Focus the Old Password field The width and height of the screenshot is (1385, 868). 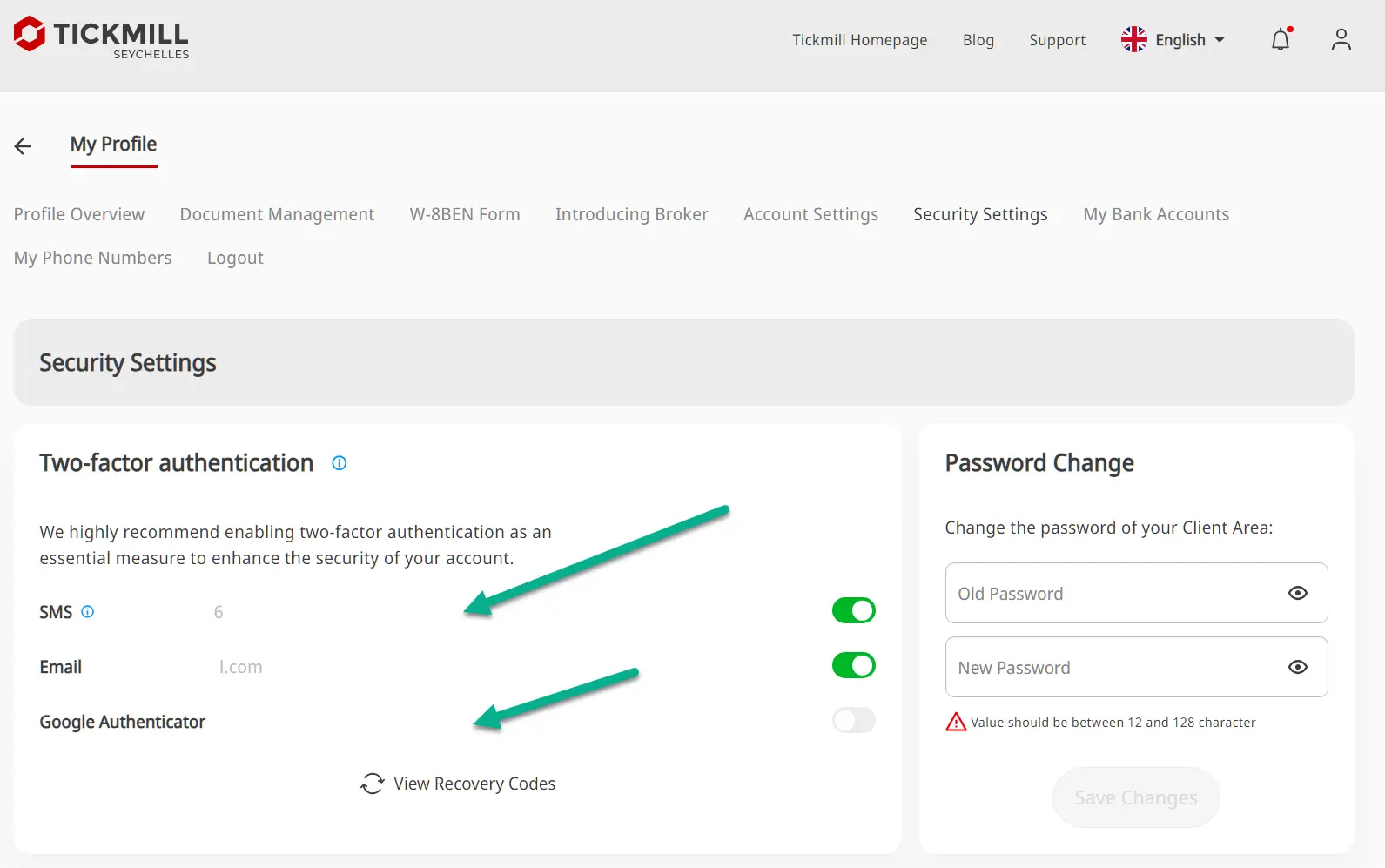[1136, 593]
